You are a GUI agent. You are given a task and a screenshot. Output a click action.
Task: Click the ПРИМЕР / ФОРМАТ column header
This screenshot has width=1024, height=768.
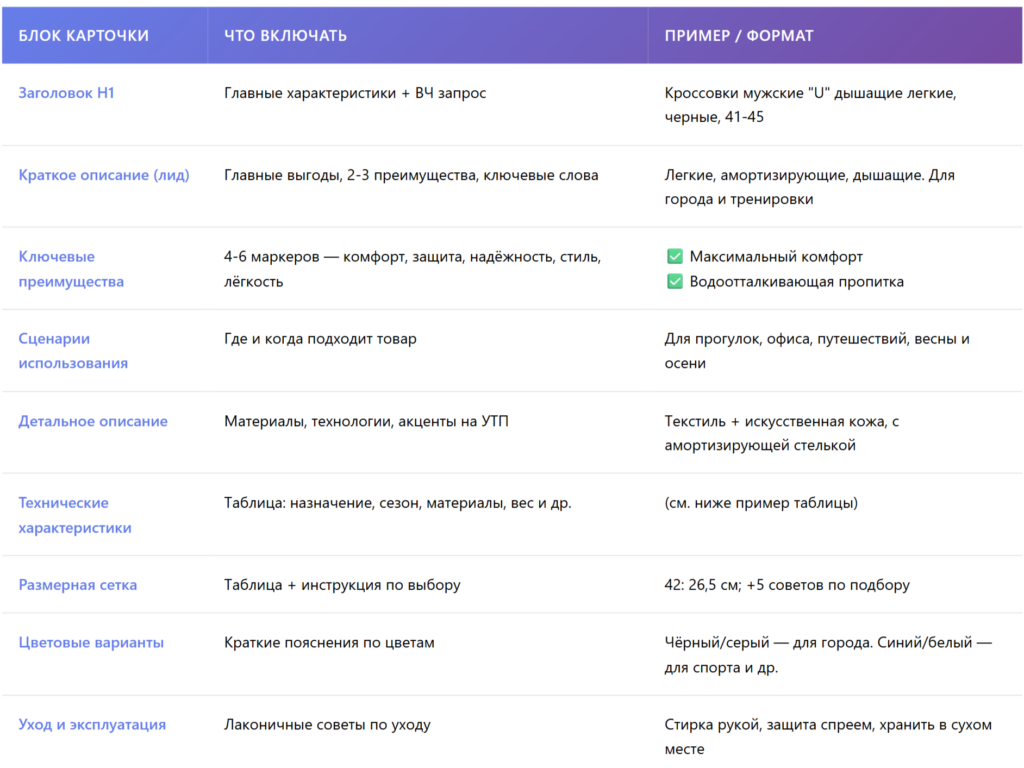pyautogui.click(x=739, y=36)
